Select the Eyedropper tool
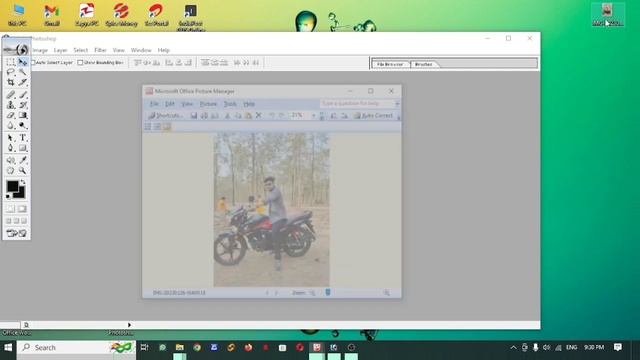Image resolution: width=640 pixels, height=360 pixels. tap(23, 160)
